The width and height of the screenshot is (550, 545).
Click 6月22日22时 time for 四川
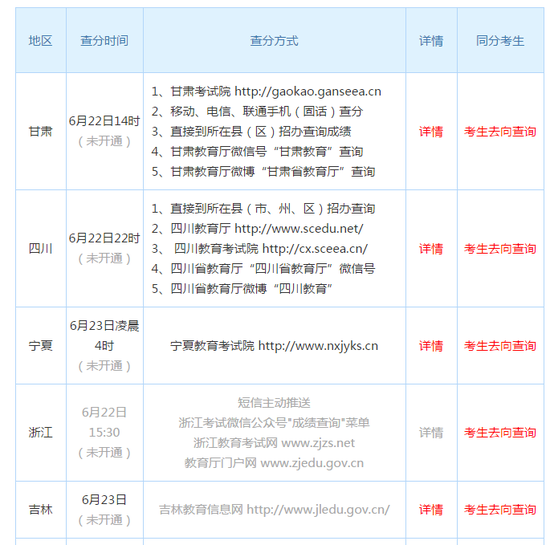click(105, 238)
